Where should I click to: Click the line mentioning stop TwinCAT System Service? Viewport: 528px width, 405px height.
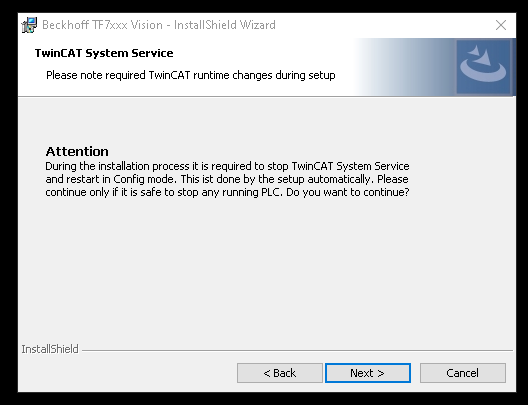click(227, 166)
